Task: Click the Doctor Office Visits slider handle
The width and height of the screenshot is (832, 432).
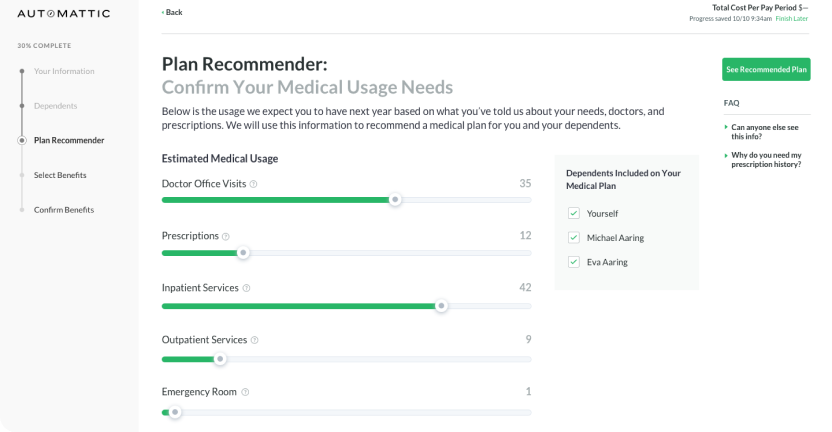Action: (x=395, y=200)
